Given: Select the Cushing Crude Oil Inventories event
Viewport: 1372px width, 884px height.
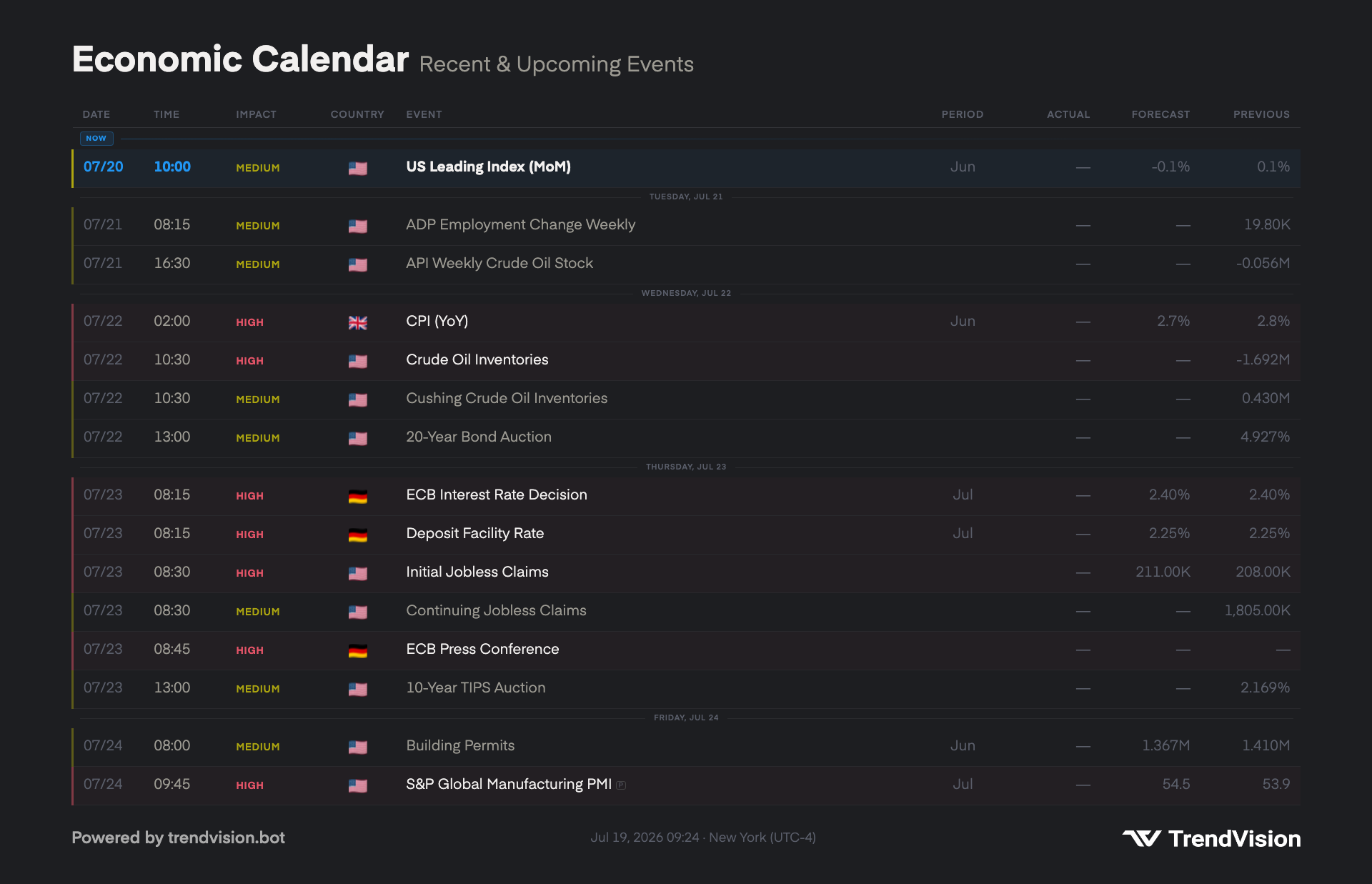Looking at the screenshot, I should (x=507, y=398).
